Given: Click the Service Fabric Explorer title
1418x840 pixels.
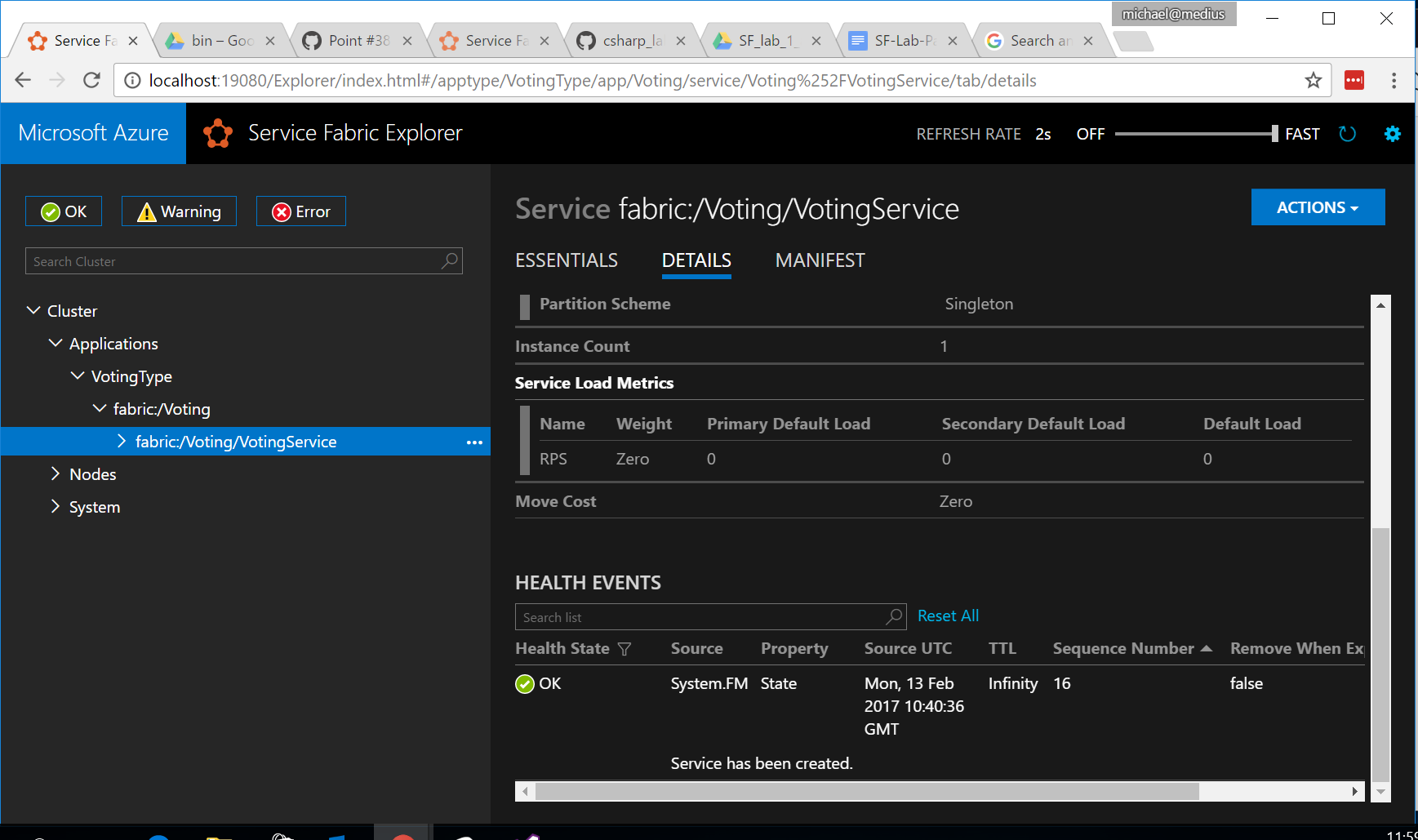Looking at the screenshot, I should point(355,133).
